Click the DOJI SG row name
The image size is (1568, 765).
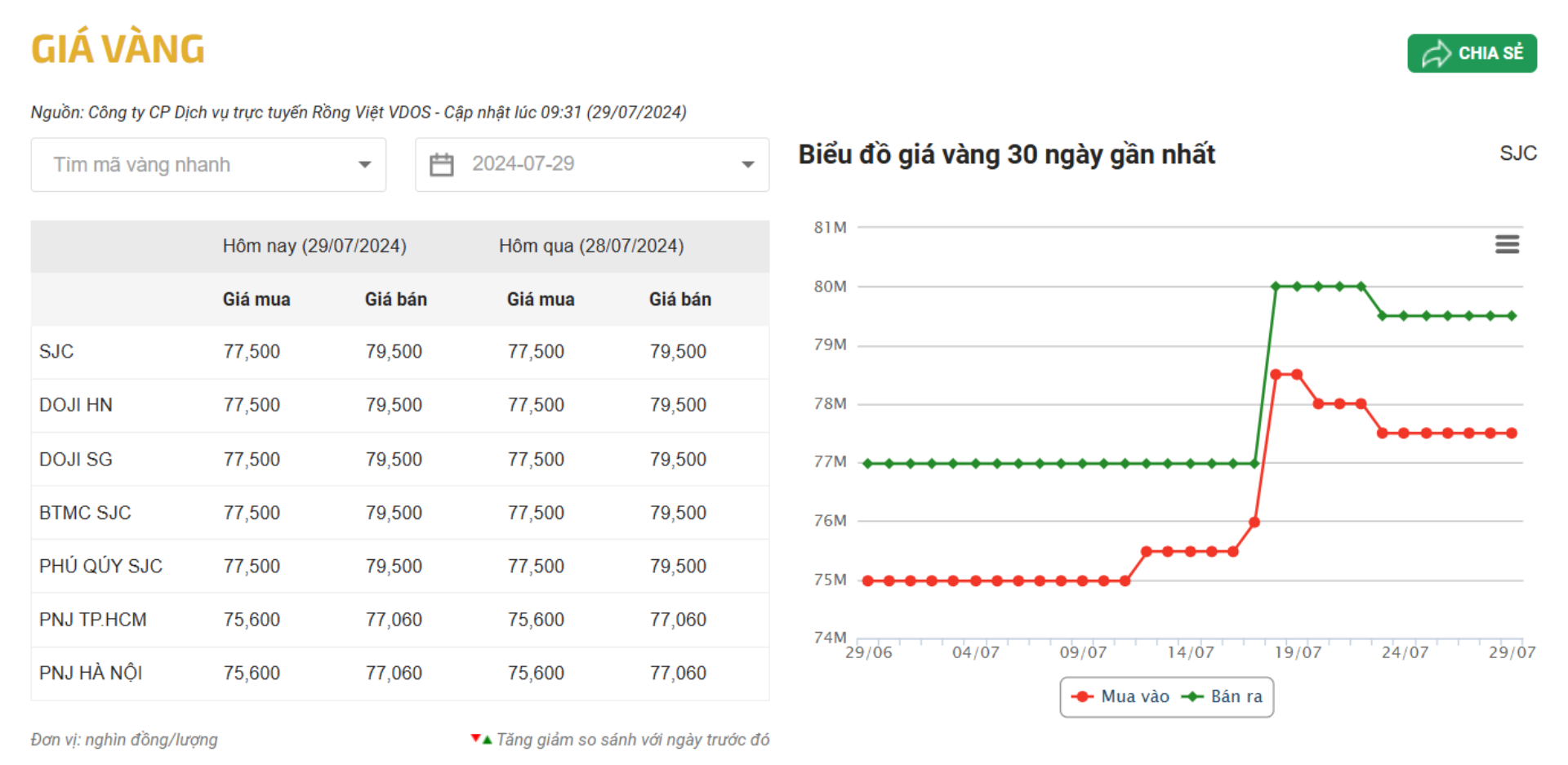(x=76, y=460)
